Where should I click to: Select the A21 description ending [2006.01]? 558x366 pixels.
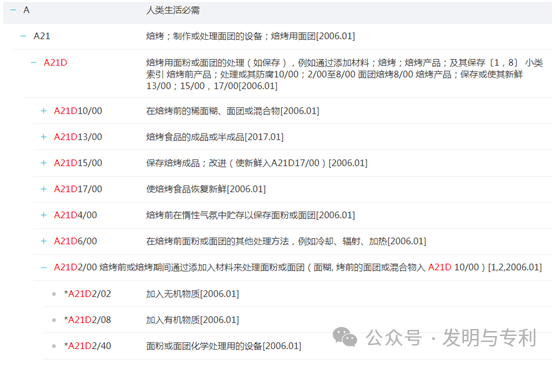coord(251,36)
